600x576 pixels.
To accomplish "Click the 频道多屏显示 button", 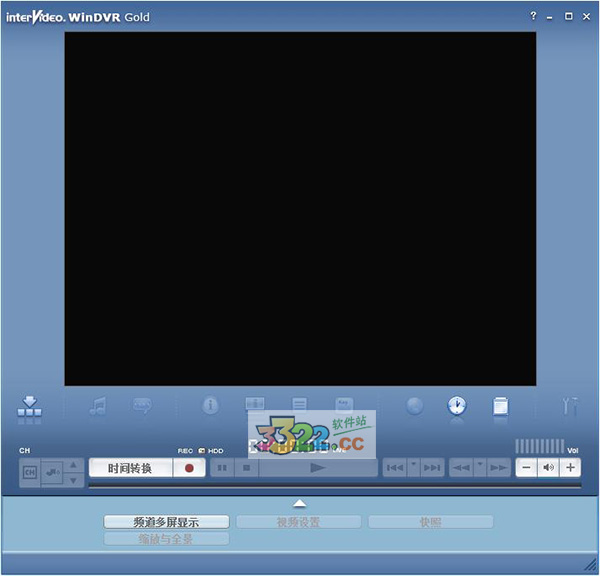I will coord(166,522).
